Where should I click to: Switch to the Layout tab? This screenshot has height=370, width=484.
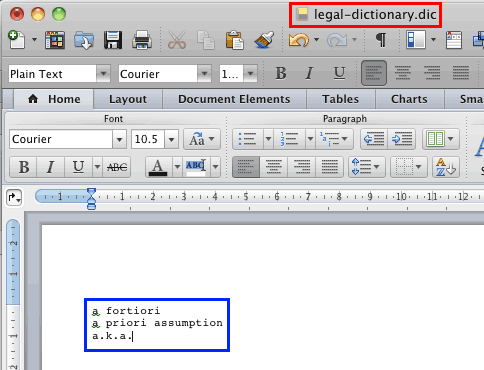pyautogui.click(x=128, y=99)
